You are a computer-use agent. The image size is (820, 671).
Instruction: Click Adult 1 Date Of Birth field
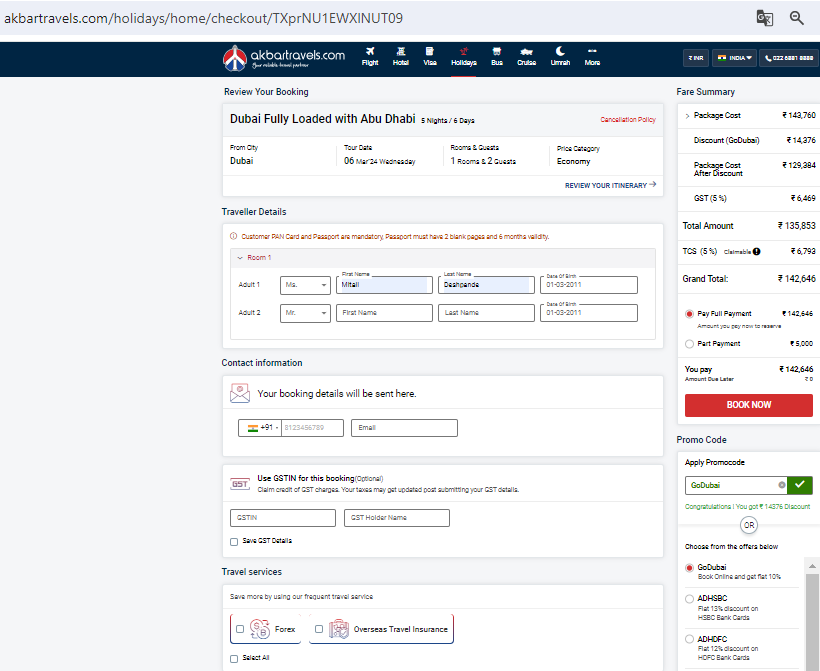click(x=588, y=285)
